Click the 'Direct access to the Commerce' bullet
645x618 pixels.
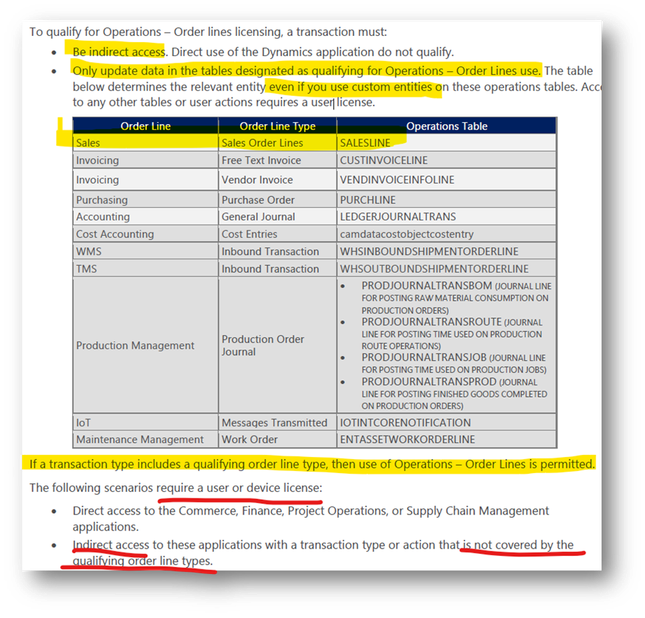[x=311, y=518]
